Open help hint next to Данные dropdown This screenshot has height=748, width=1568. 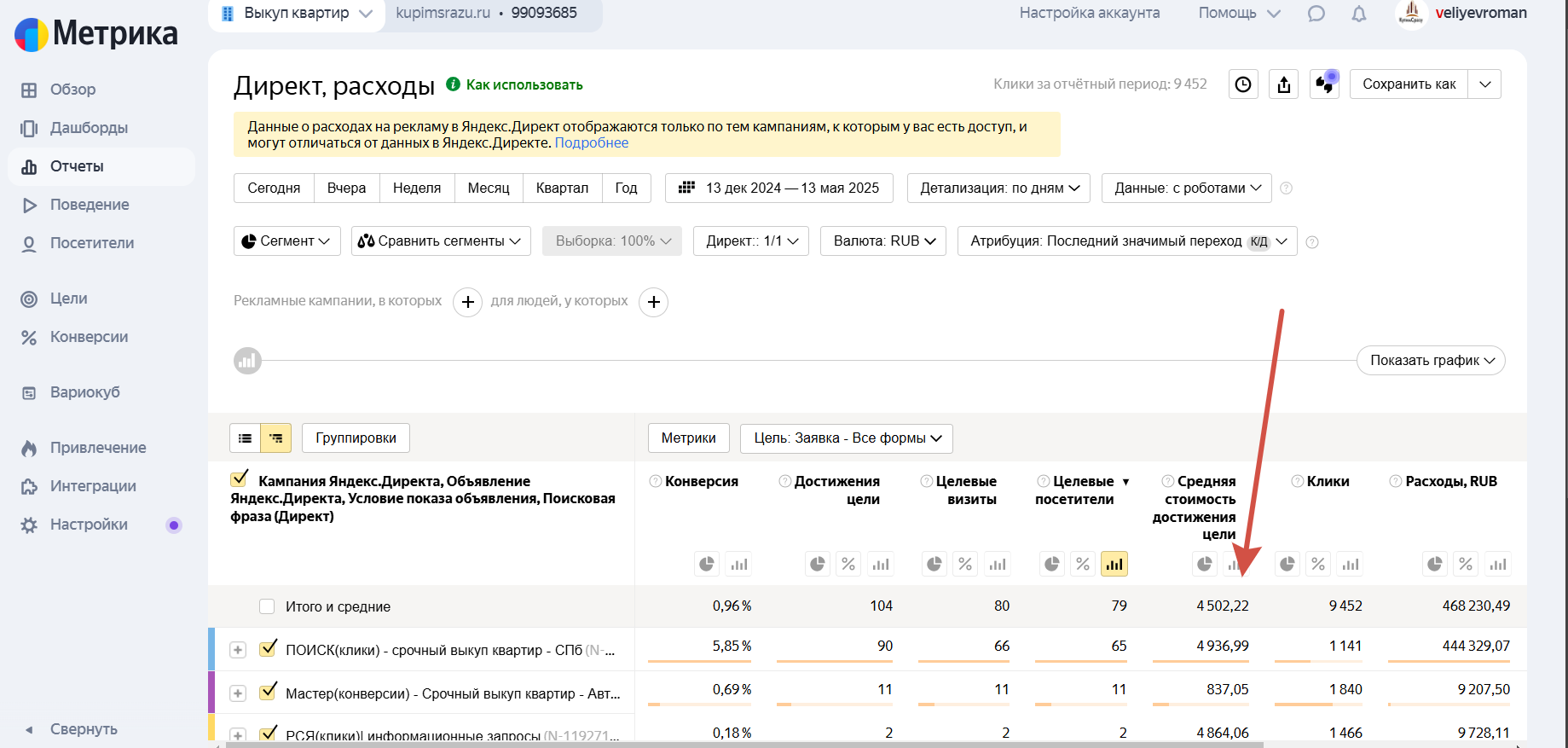pos(1286,188)
